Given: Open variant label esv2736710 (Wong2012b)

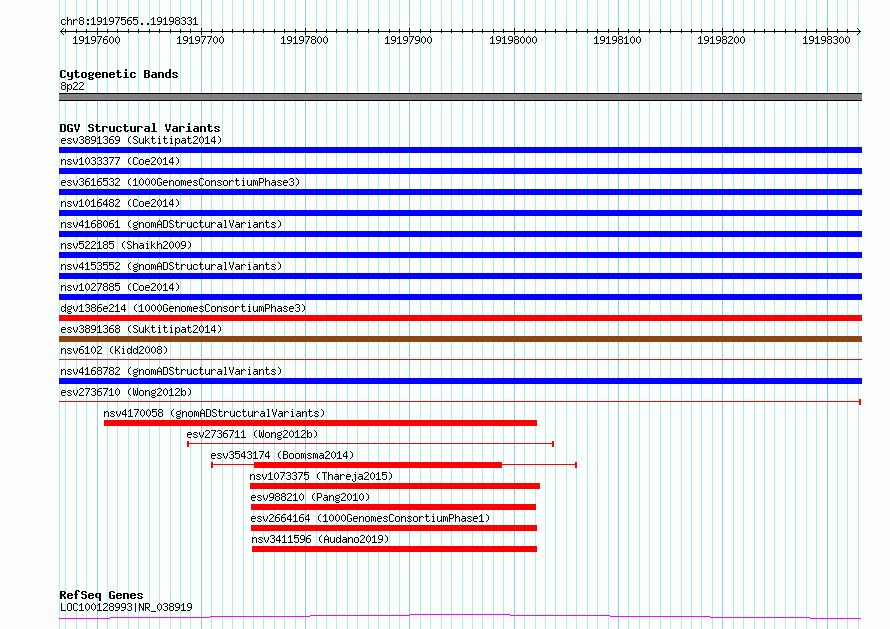Looking at the screenshot, I should tap(126, 392).
